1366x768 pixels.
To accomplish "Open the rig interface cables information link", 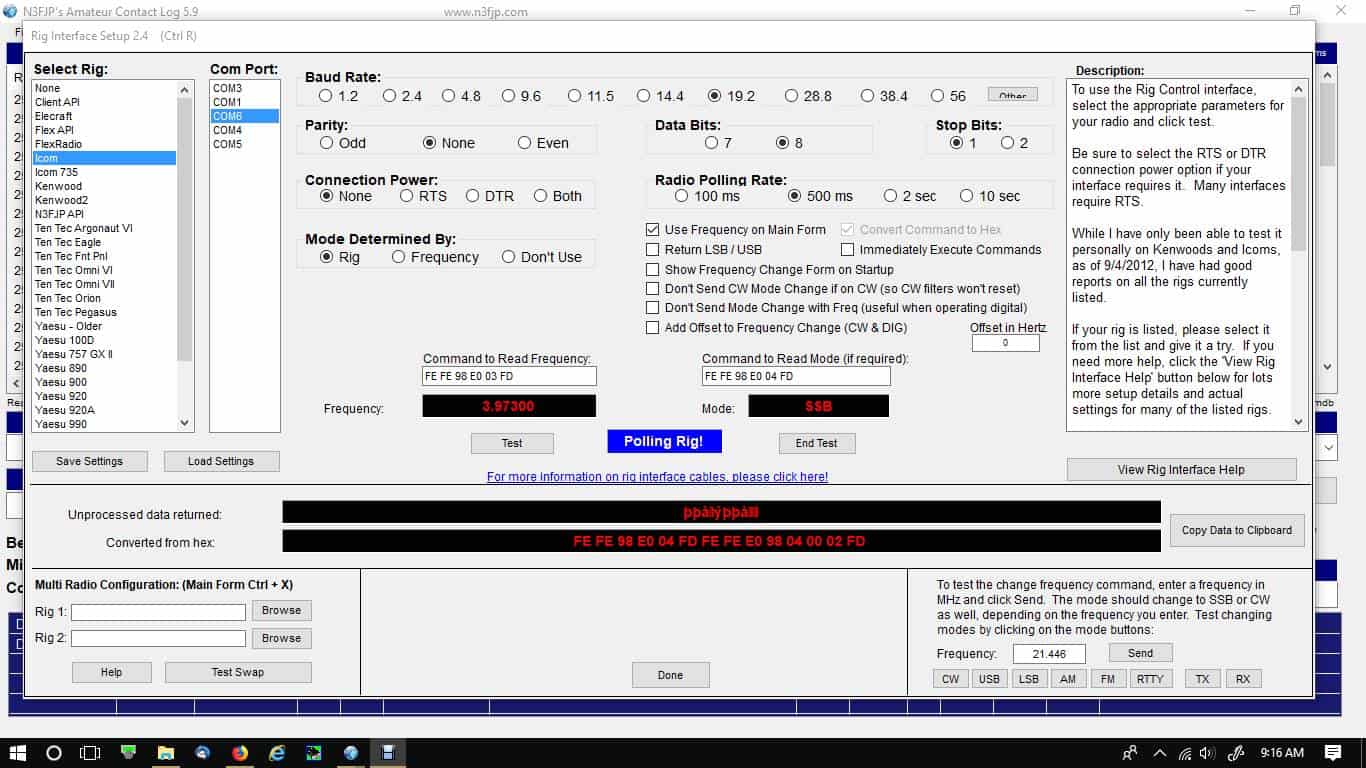I will [x=657, y=477].
